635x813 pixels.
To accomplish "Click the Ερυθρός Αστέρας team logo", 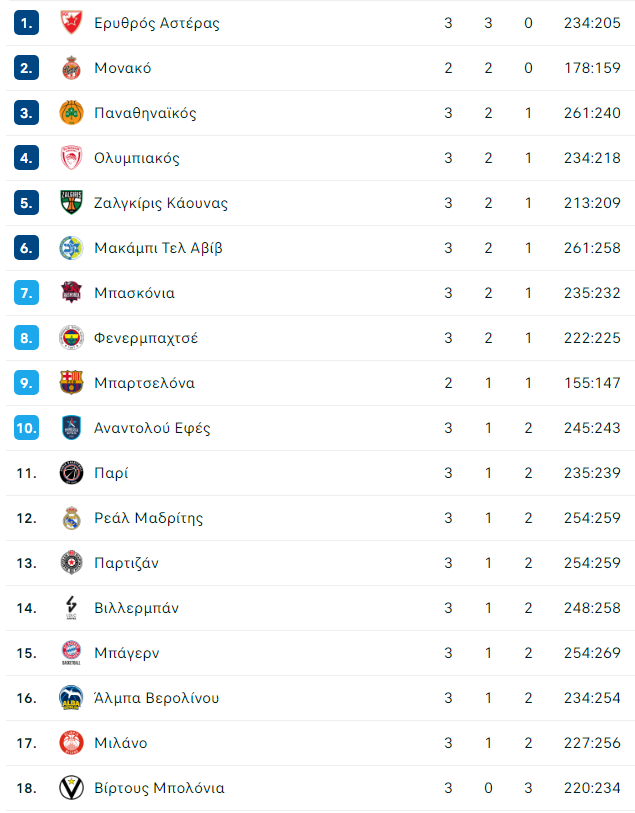I will tap(70, 23).
